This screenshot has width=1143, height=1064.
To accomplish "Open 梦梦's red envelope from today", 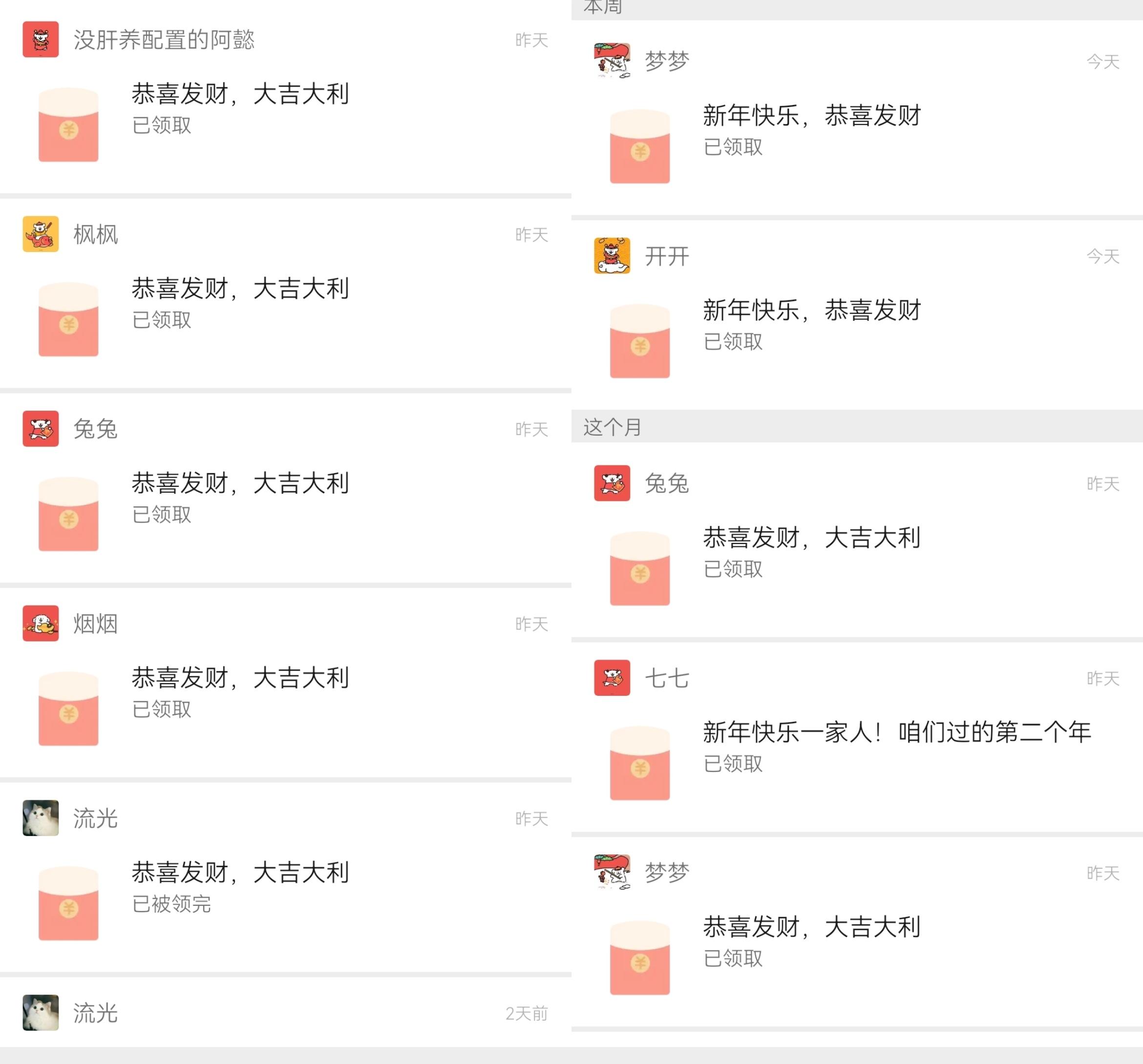I will (x=640, y=146).
